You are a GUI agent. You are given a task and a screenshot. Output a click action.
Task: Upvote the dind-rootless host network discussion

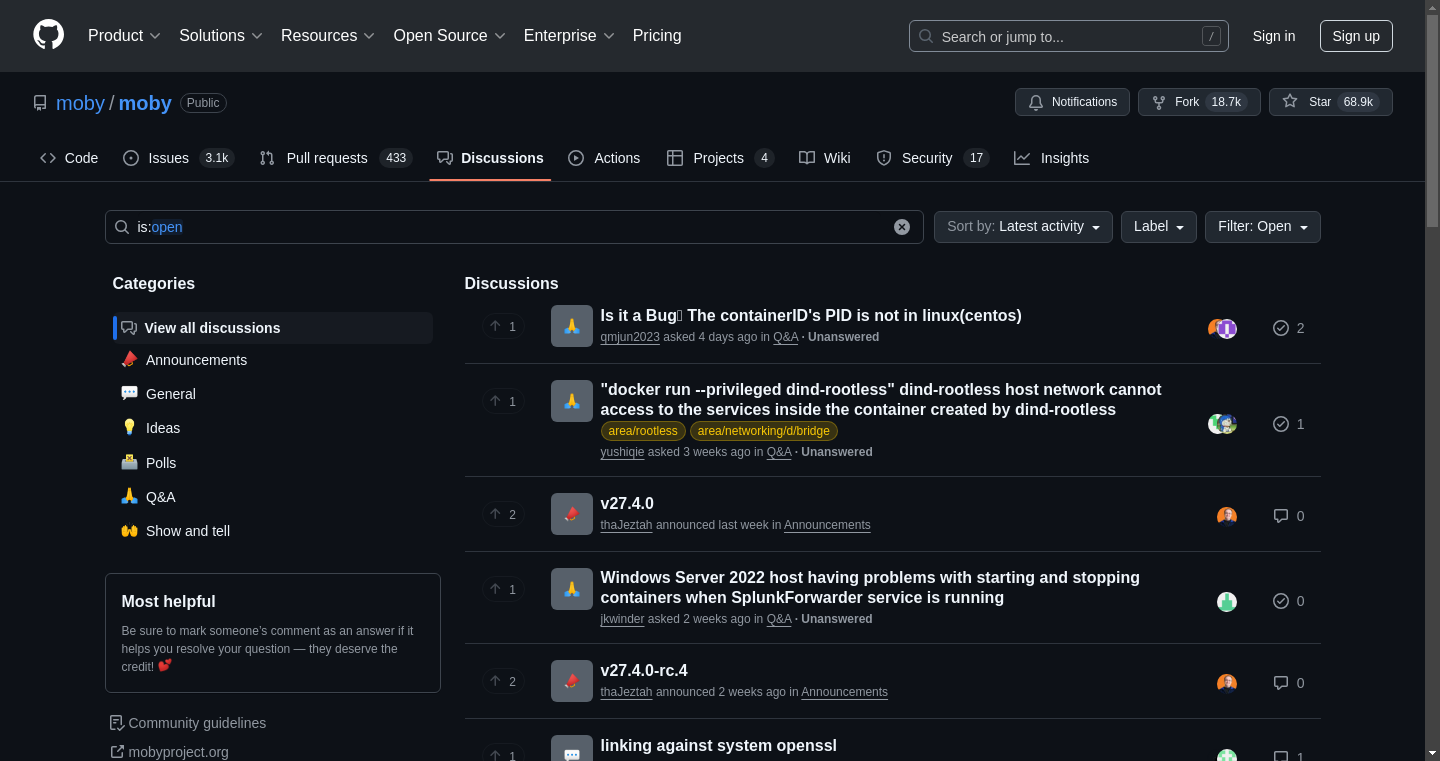click(x=504, y=401)
